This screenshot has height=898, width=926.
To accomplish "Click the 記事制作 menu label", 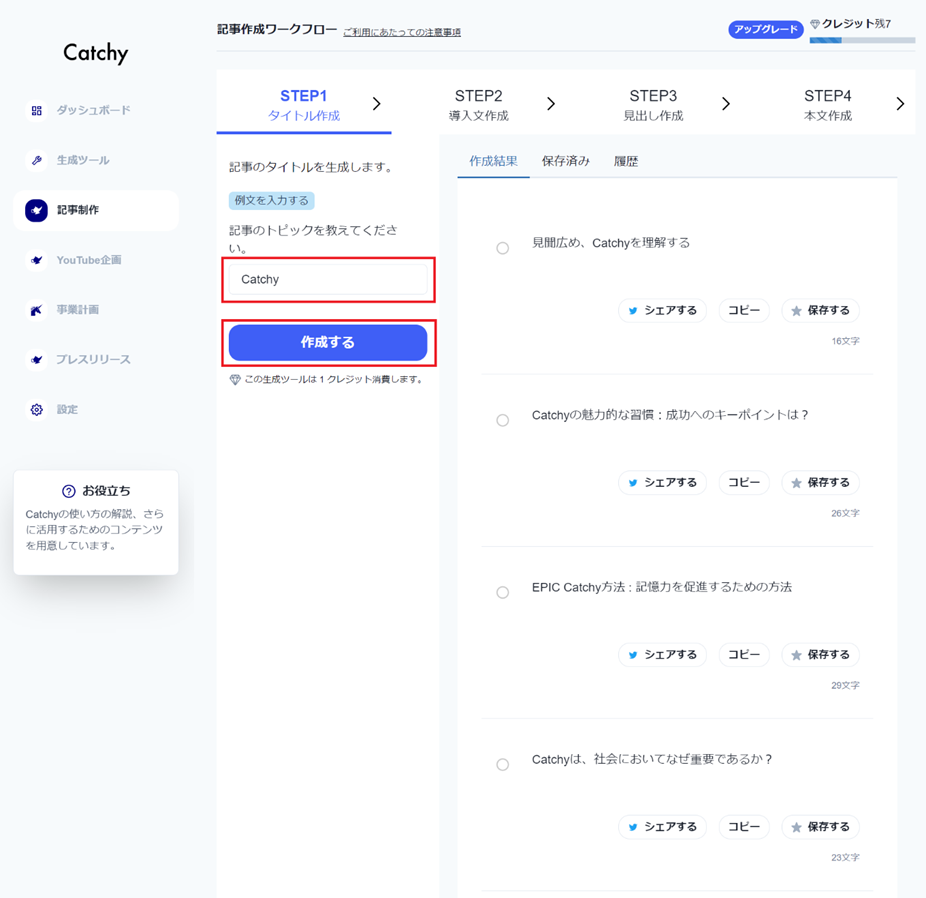I will point(78,210).
